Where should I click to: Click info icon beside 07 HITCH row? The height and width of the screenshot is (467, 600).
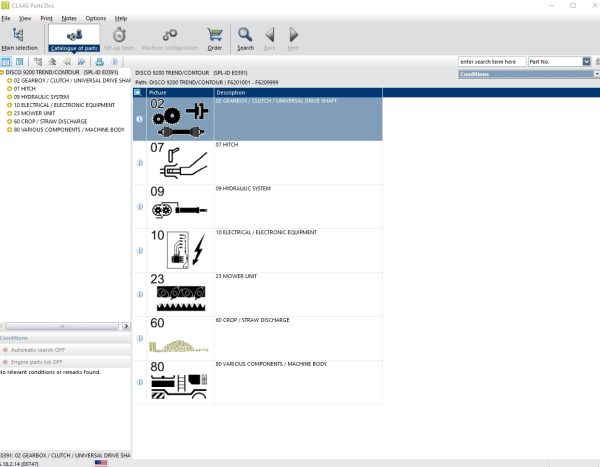pyautogui.click(x=140, y=163)
